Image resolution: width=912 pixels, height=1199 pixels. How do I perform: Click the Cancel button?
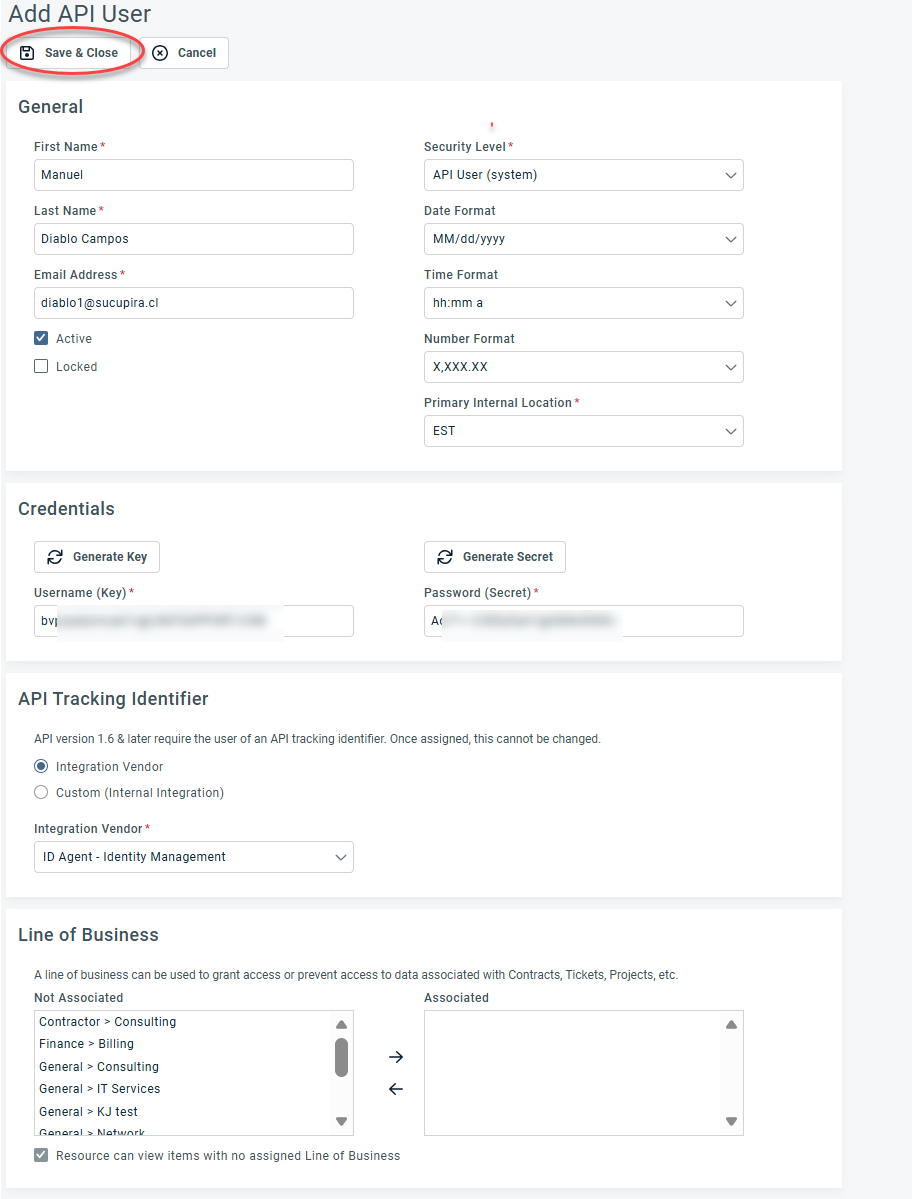coord(185,53)
